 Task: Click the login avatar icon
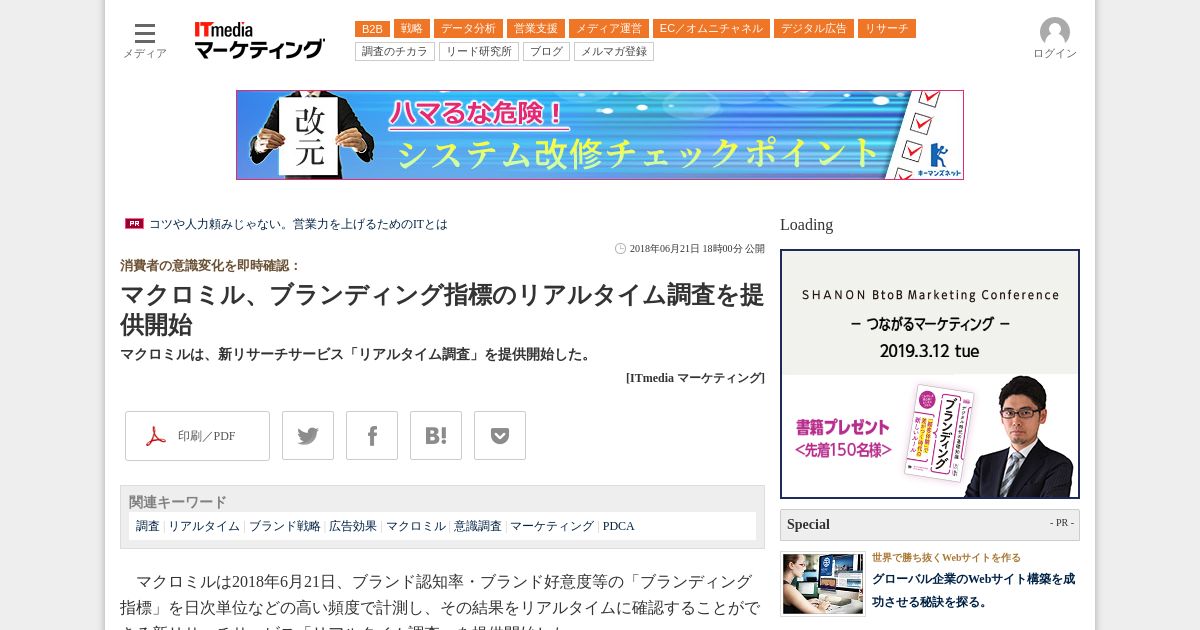1054,32
